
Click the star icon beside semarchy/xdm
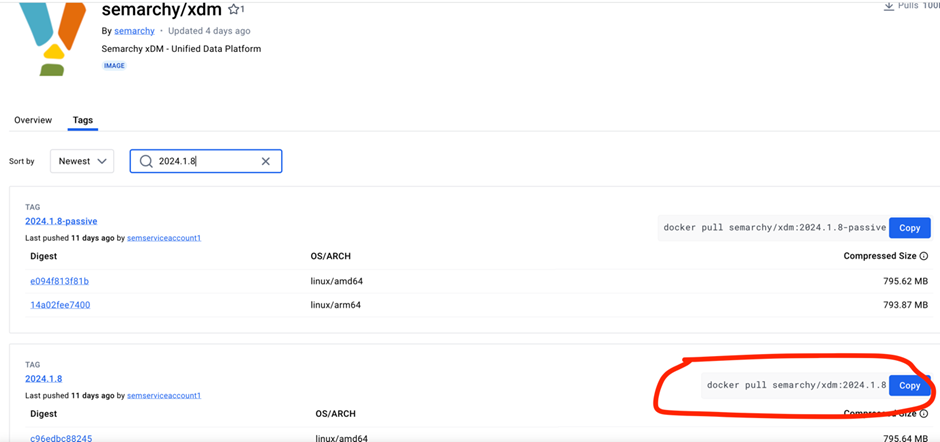tap(233, 10)
